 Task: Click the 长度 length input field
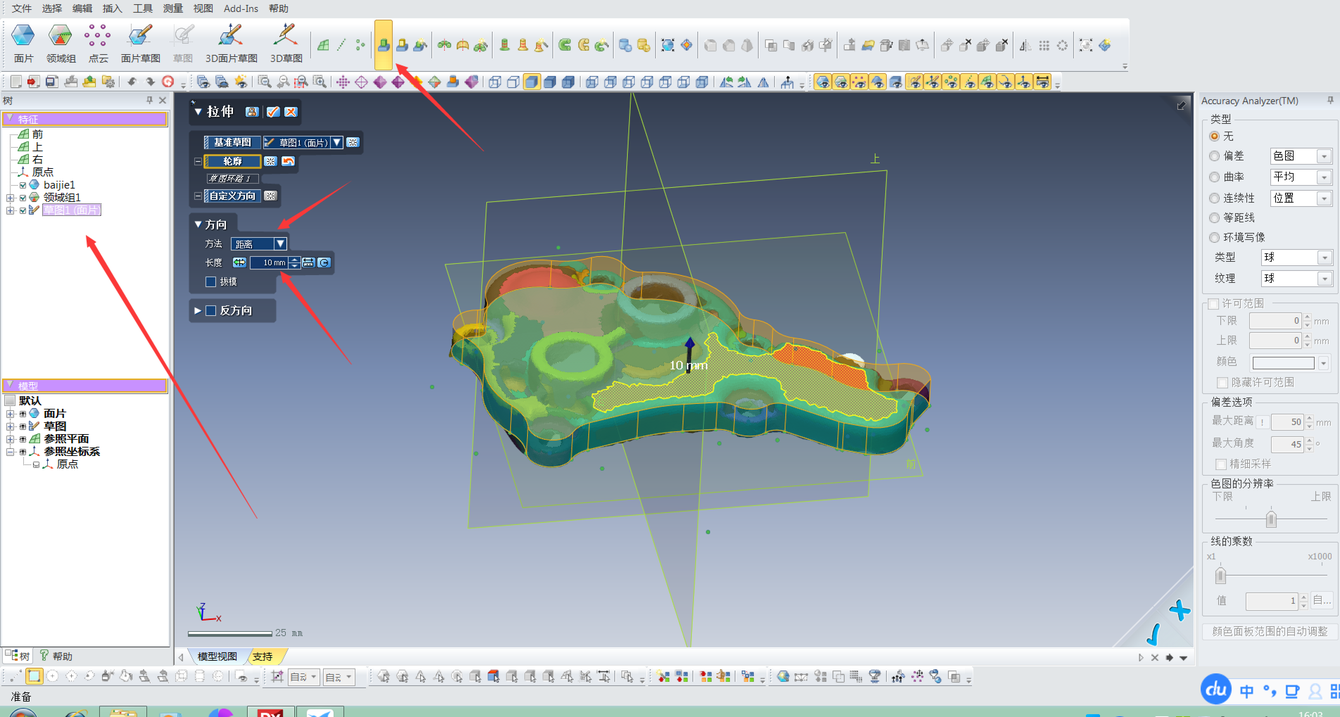point(268,262)
